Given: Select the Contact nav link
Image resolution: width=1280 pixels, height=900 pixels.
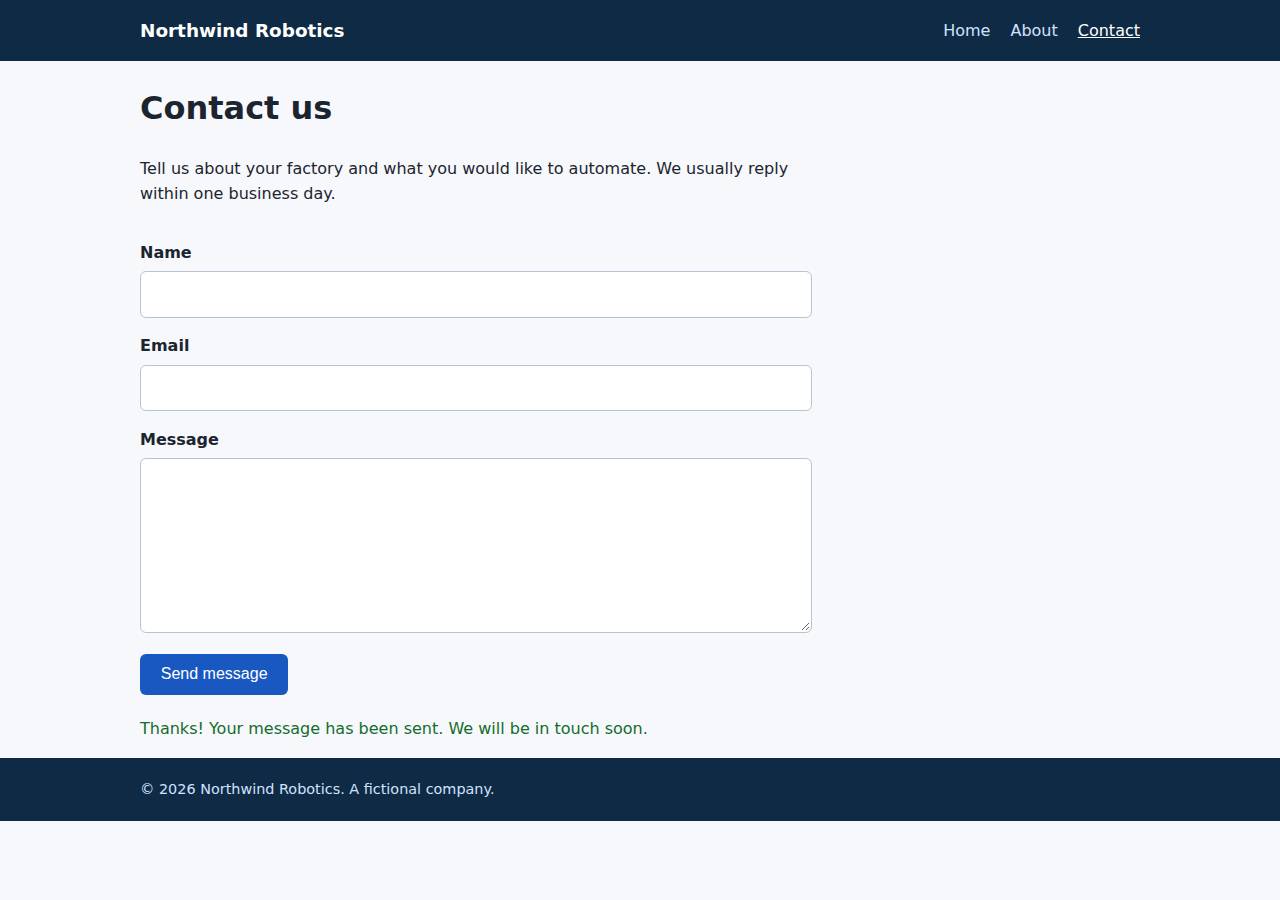Looking at the screenshot, I should tap(1108, 31).
